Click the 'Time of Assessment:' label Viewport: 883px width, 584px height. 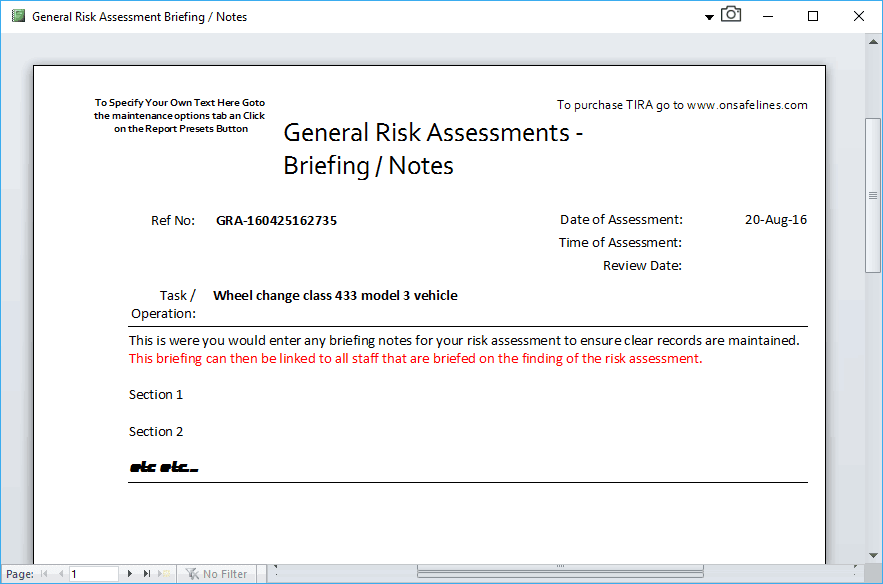[620, 243]
